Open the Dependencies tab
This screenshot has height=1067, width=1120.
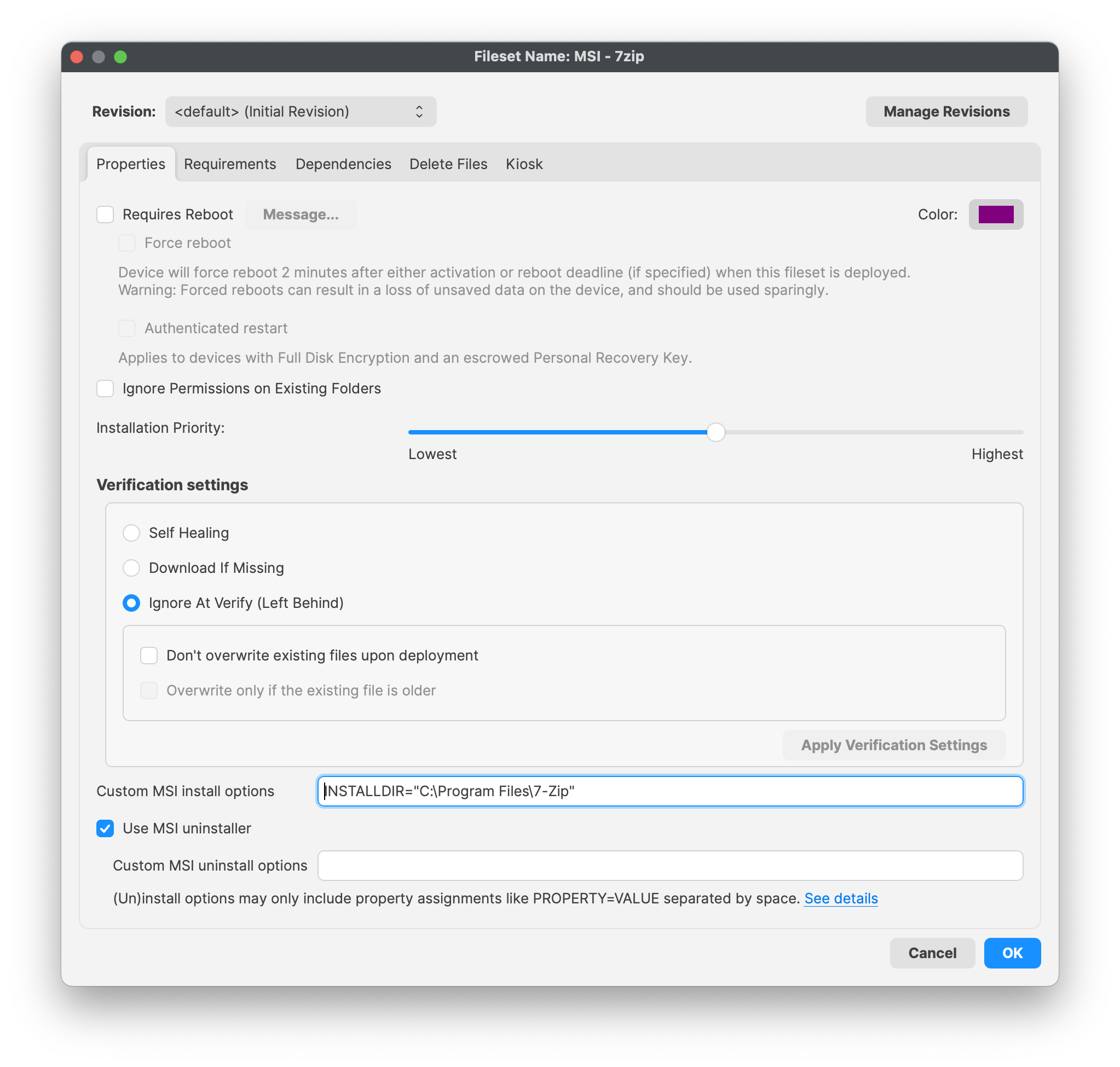coord(343,164)
